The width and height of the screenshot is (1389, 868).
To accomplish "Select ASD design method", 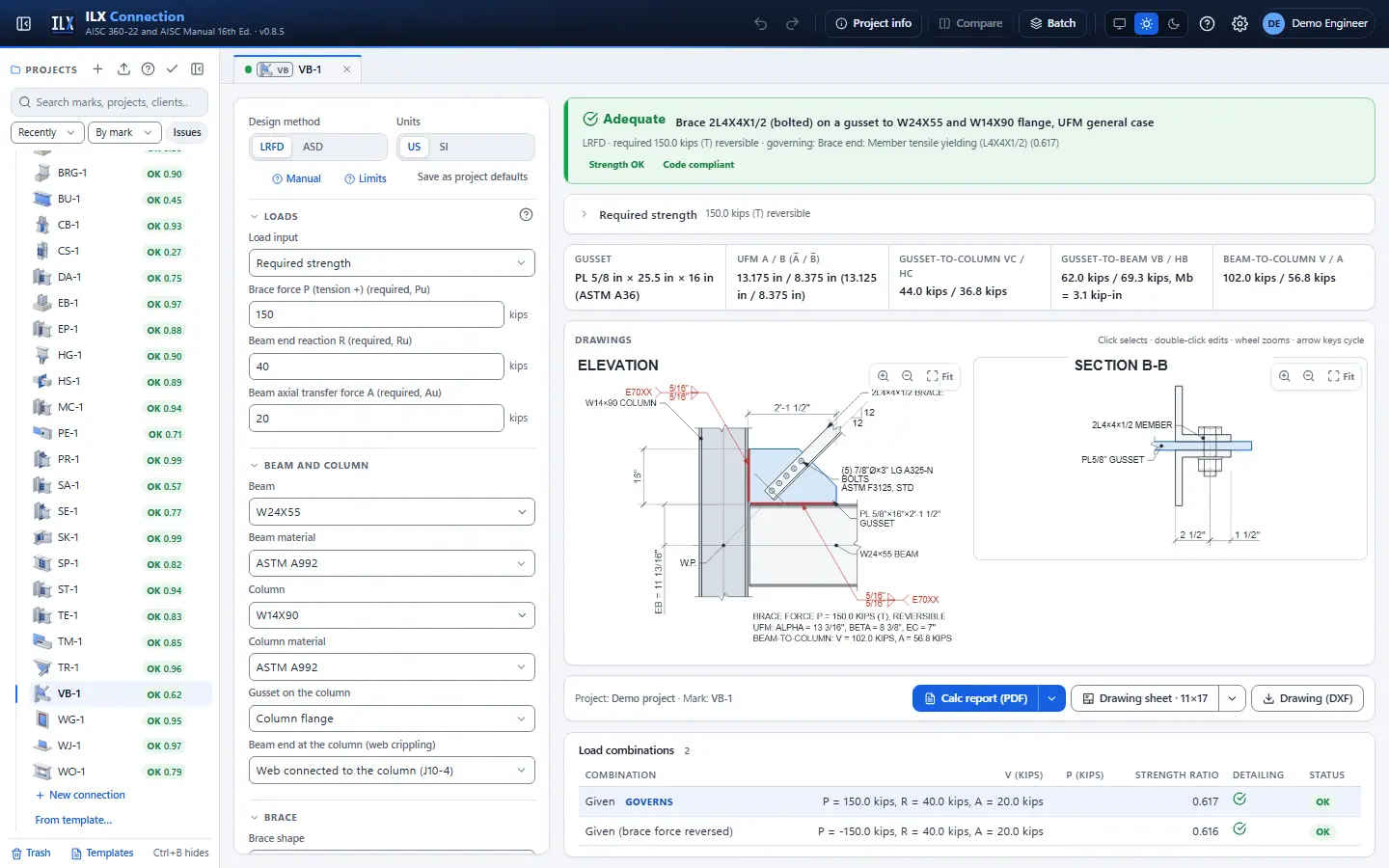I will tap(313, 147).
